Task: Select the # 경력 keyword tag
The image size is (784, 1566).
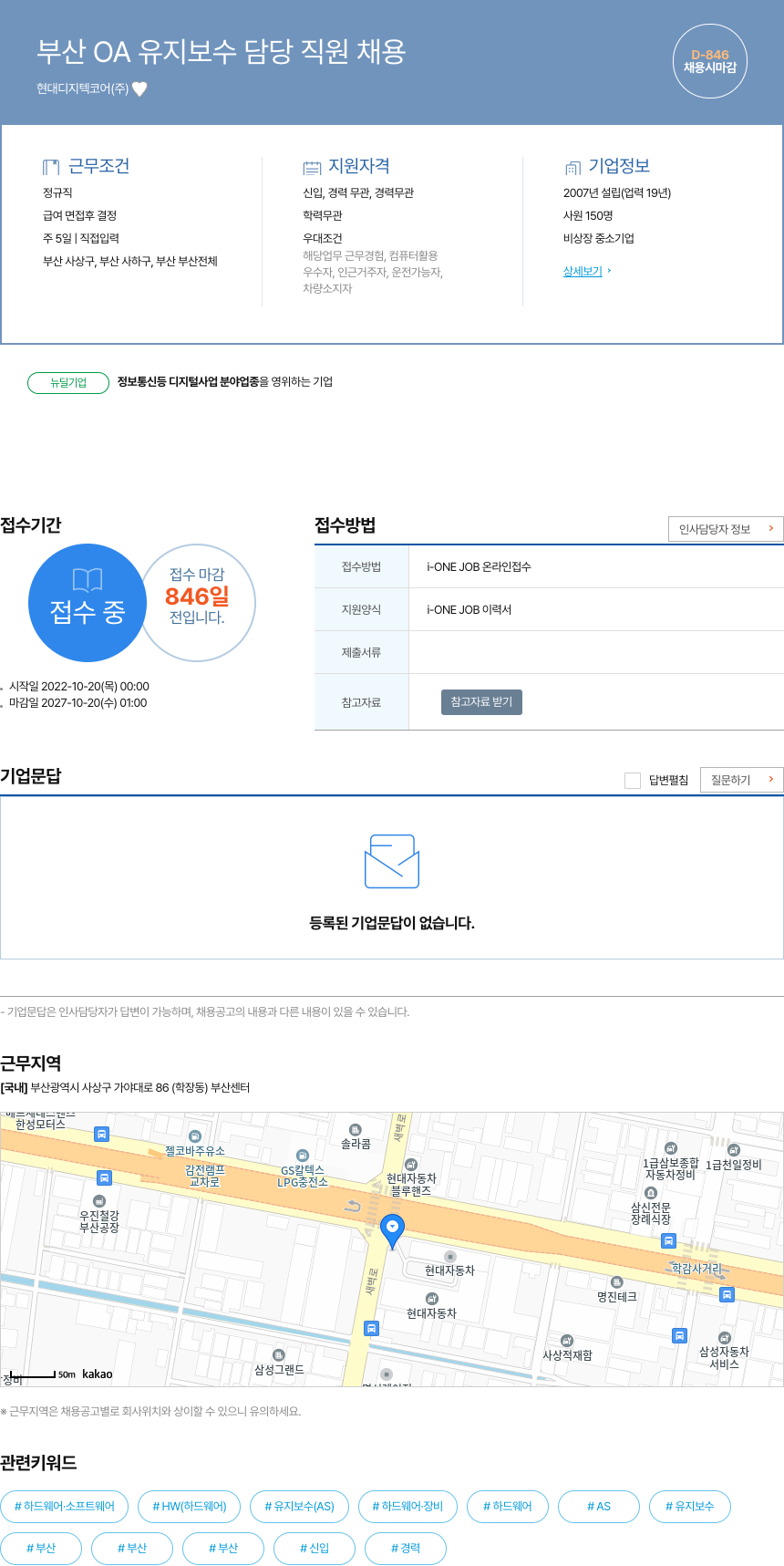Action: (x=406, y=1548)
